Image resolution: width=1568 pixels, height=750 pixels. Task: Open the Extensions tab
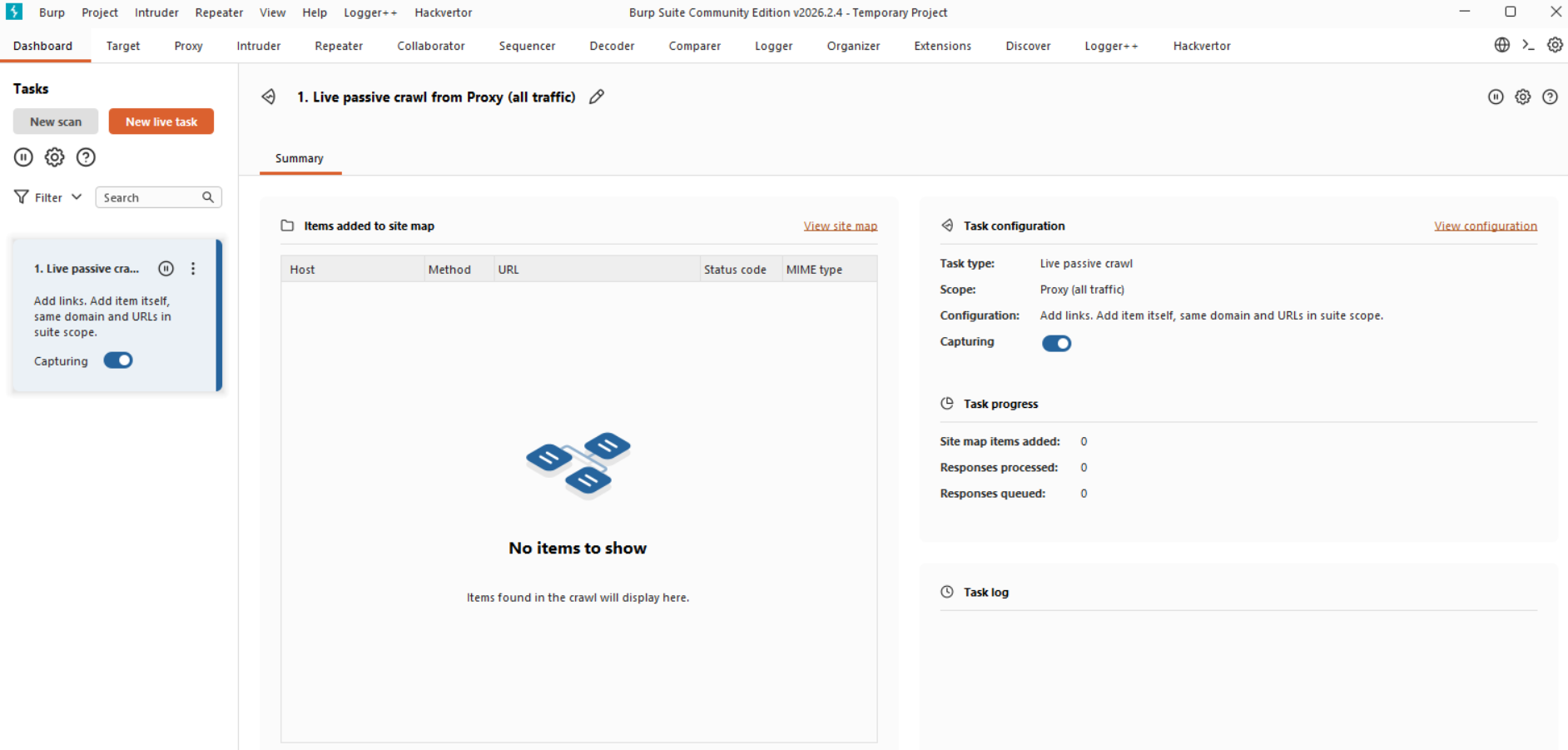942,46
